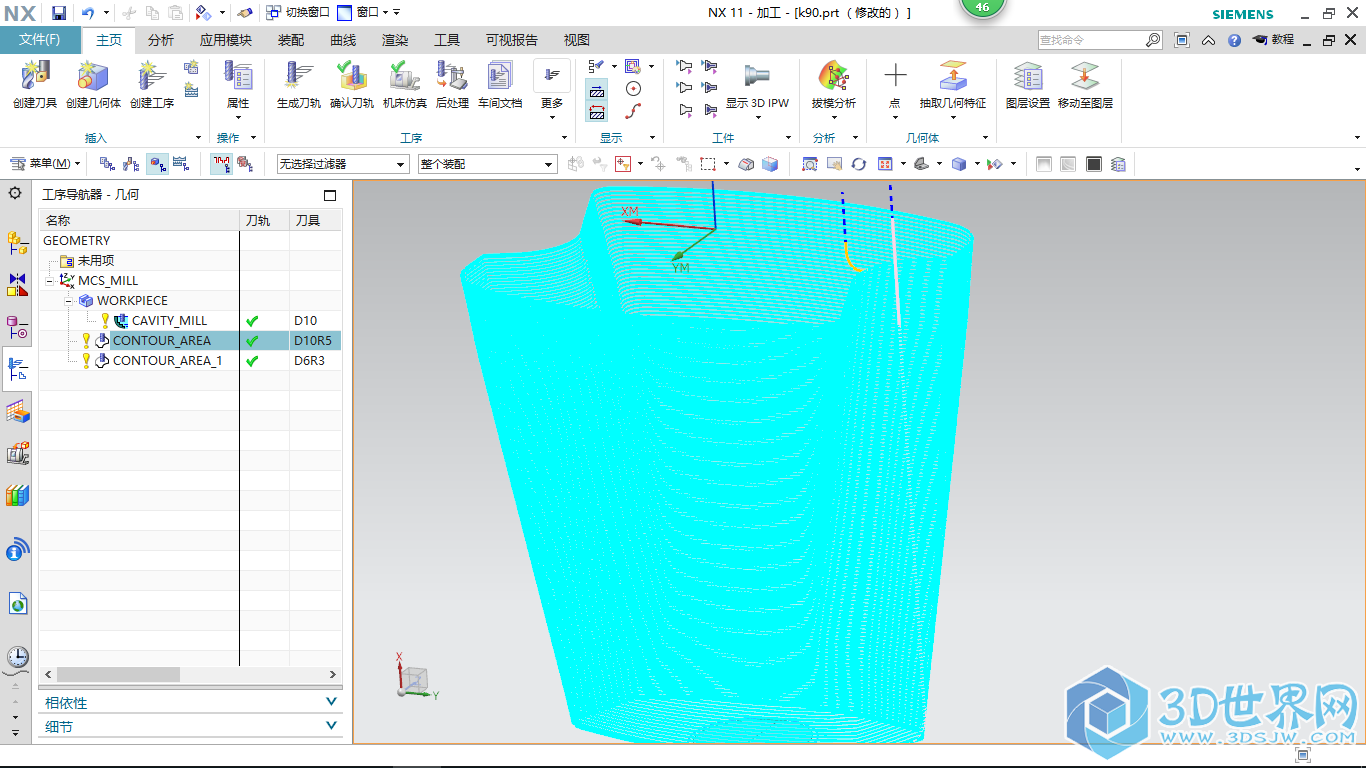Click the Constraint Navigator sidebar icon
The height and width of the screenshot is (768, 1366).
(17, 284)
